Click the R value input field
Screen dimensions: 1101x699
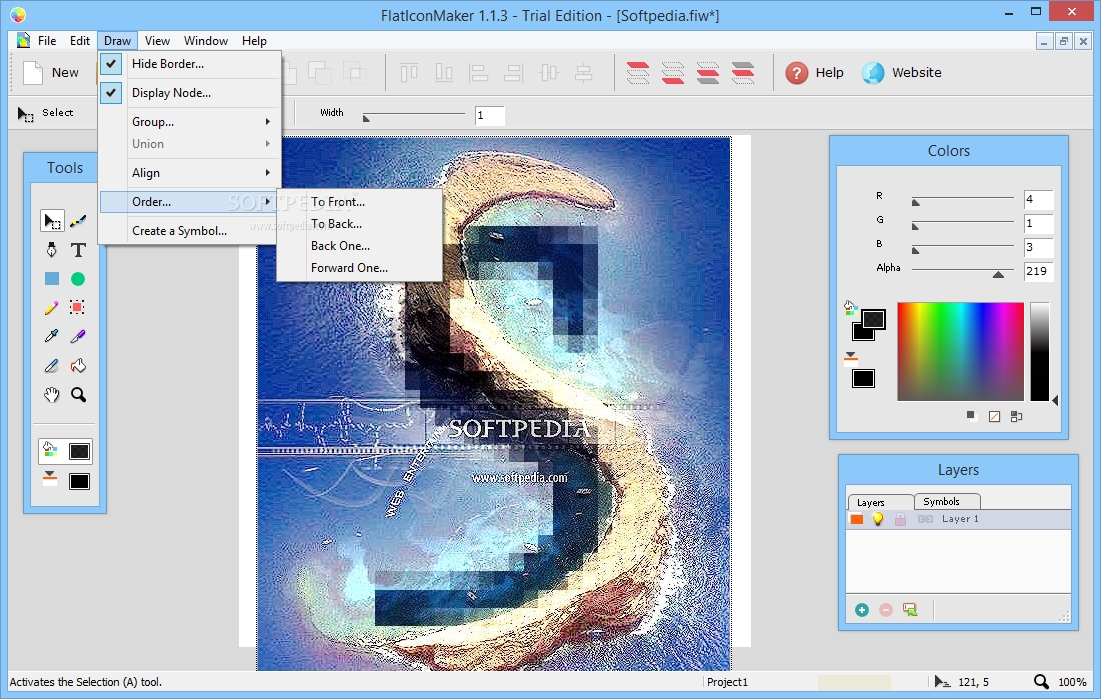1038,200
